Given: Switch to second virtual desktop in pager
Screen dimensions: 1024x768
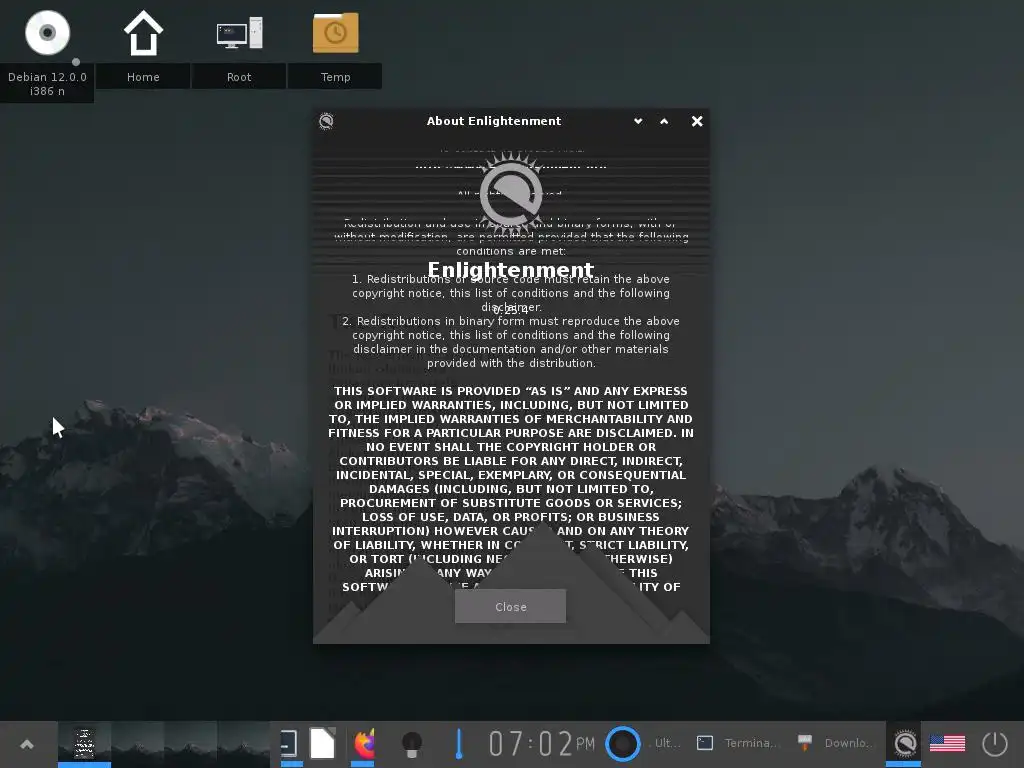Looking at the screenshot, I should tap(138, 743).
